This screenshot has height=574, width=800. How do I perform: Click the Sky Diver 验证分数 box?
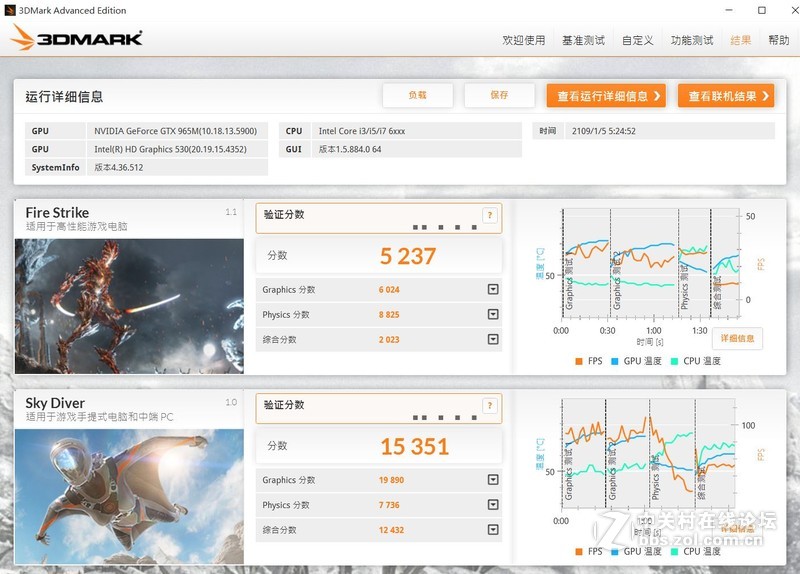point(379,409)
